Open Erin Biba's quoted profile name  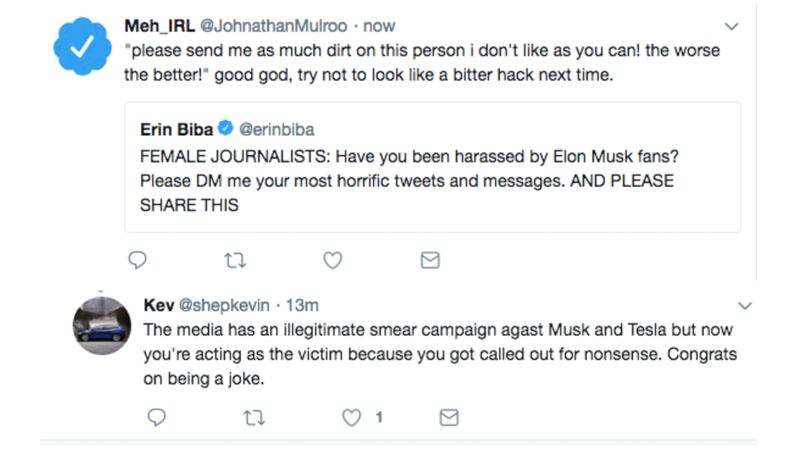click(x=176, y=128)
